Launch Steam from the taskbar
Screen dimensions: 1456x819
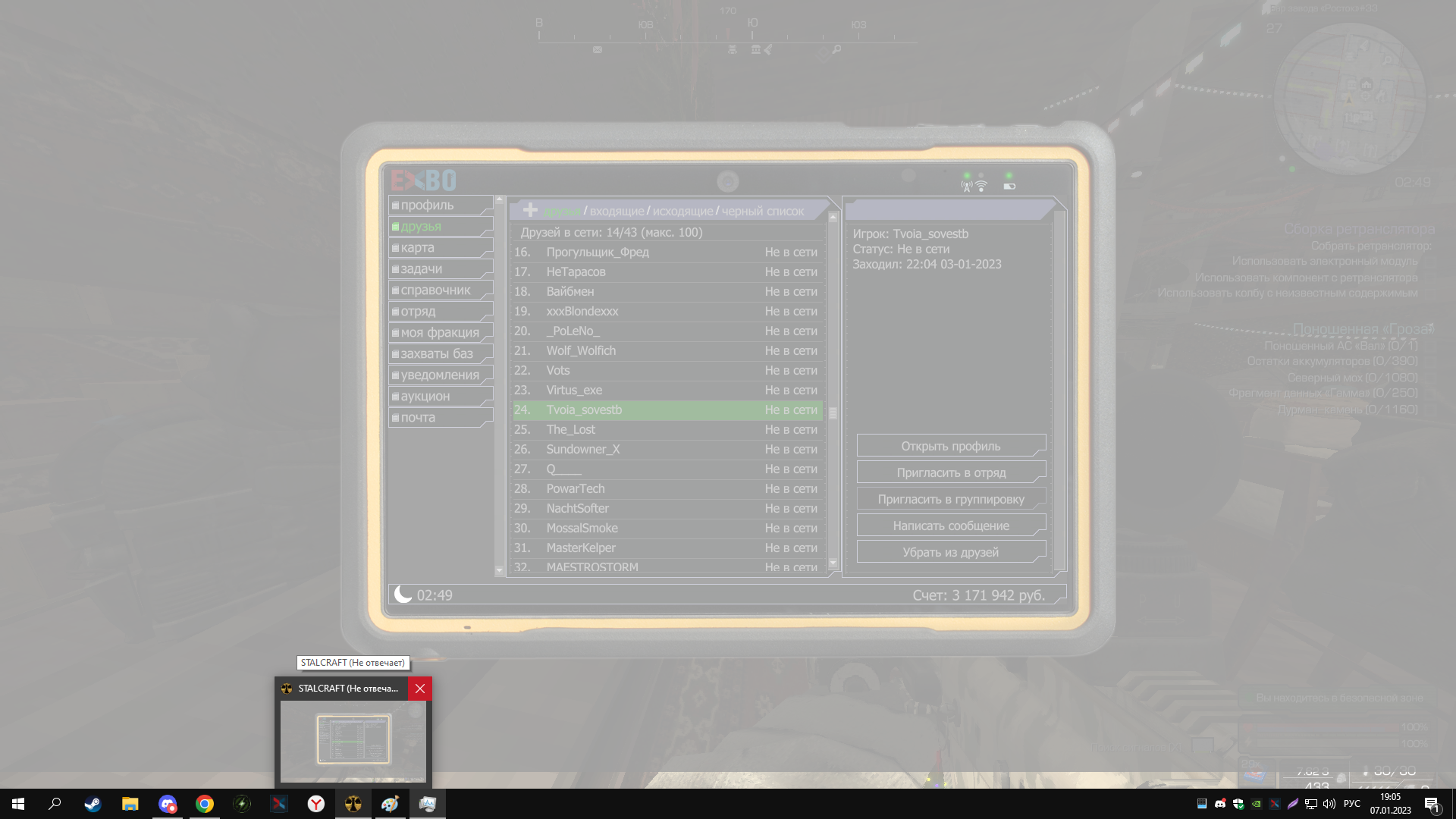(x=93, y=804)
